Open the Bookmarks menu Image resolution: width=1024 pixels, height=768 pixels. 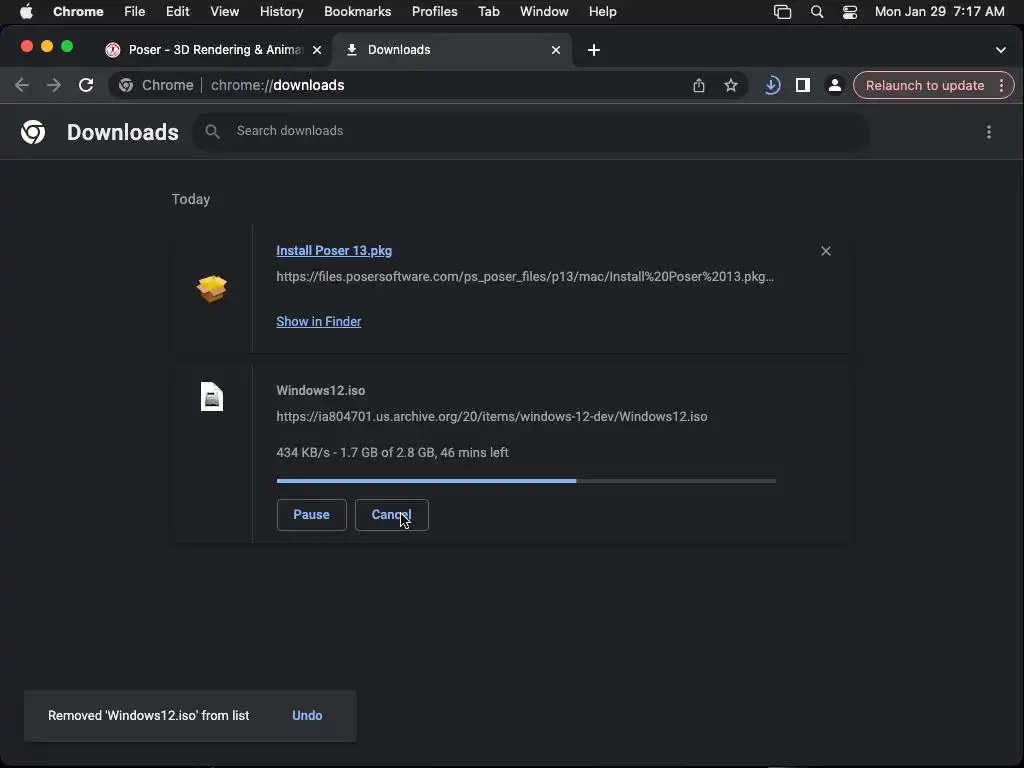[x=357, y=12]
